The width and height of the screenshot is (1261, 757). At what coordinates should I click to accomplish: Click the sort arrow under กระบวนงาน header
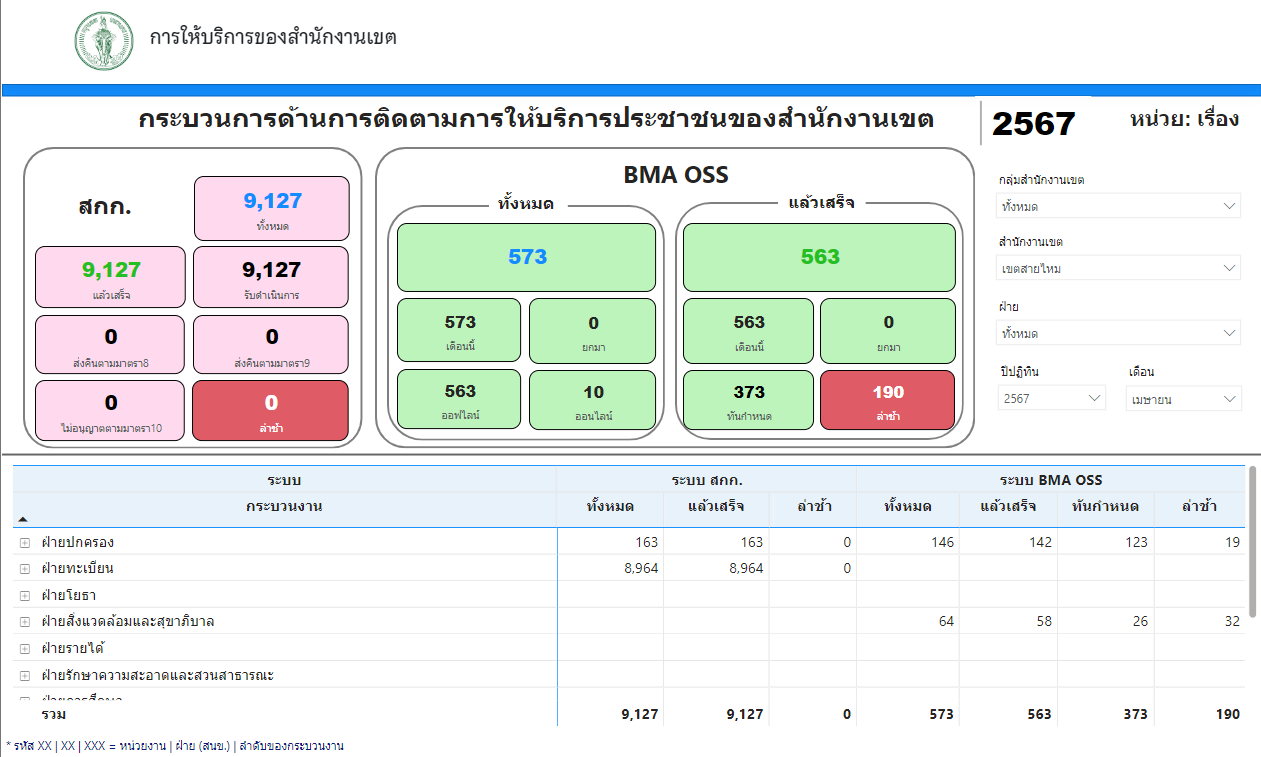pos(23,520)
